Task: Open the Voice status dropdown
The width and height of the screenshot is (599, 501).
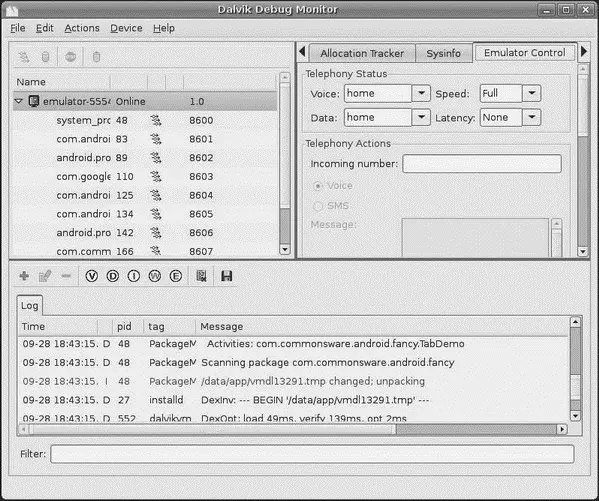Action: click(x=421, y=93)
